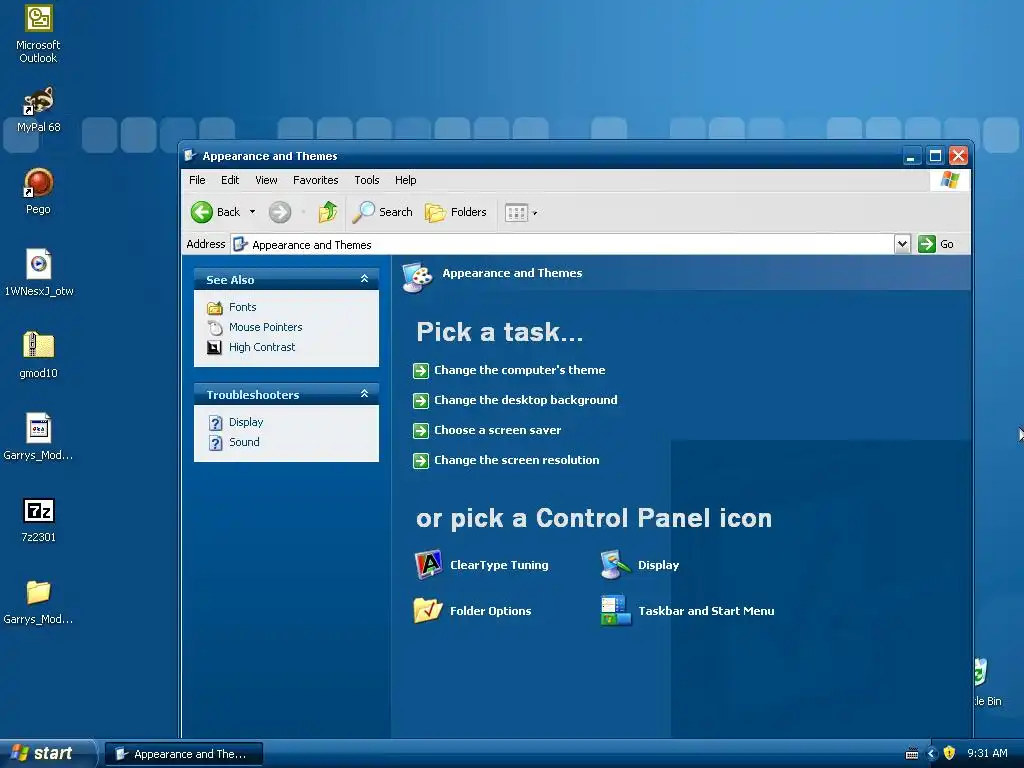
Task: Open the Tools menu
Action: tap(366, 180)
